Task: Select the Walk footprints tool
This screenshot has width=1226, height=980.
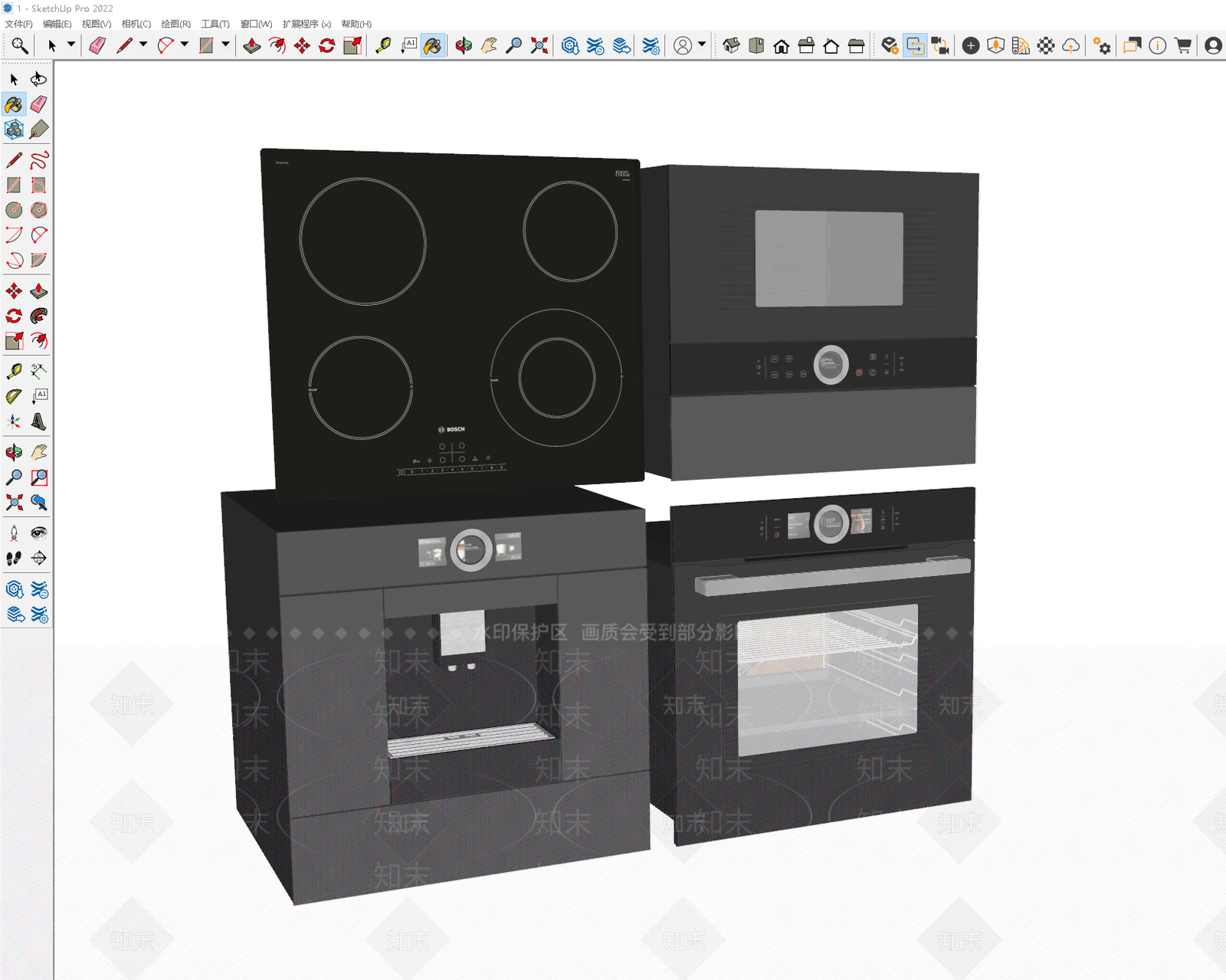Action: pyautogui.click(x=14, y=559)
